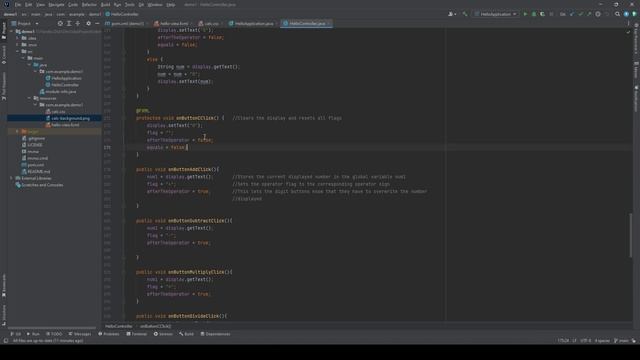The height and width of the screenshot is (360, 640).
Task: Open Project panel options gear
Action: [88, 23]
